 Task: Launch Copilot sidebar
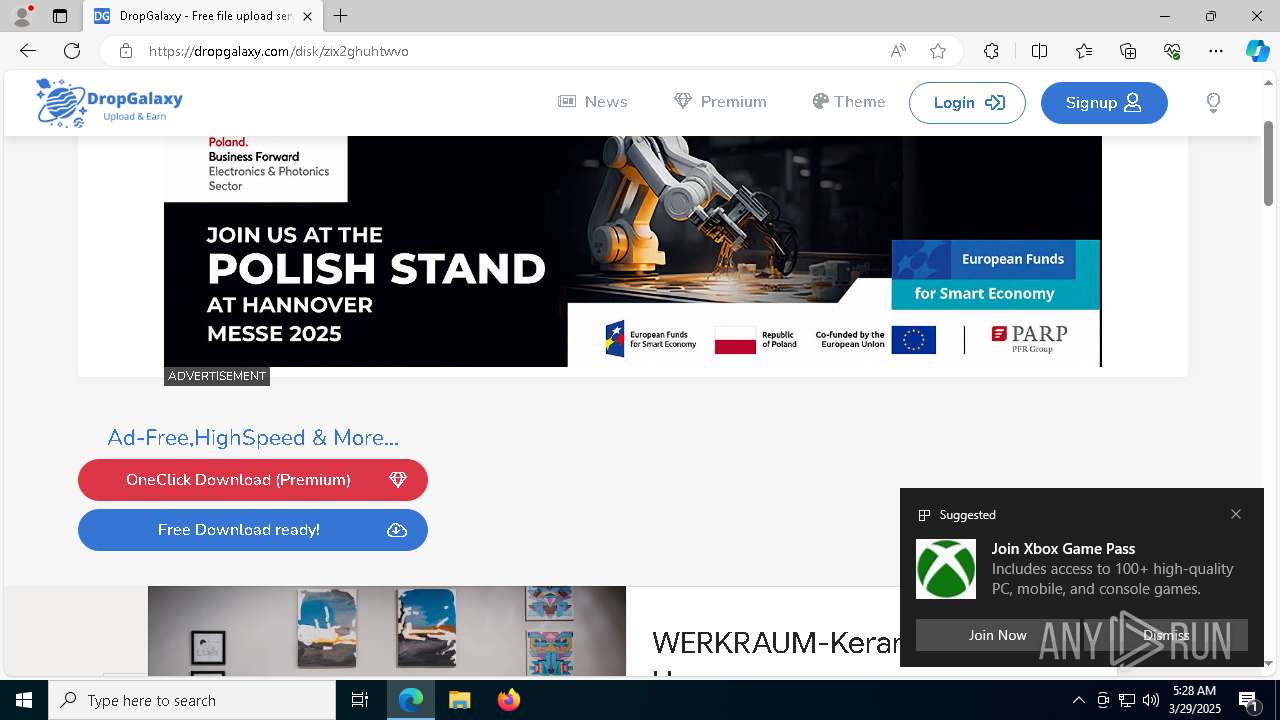point(1257,51)
